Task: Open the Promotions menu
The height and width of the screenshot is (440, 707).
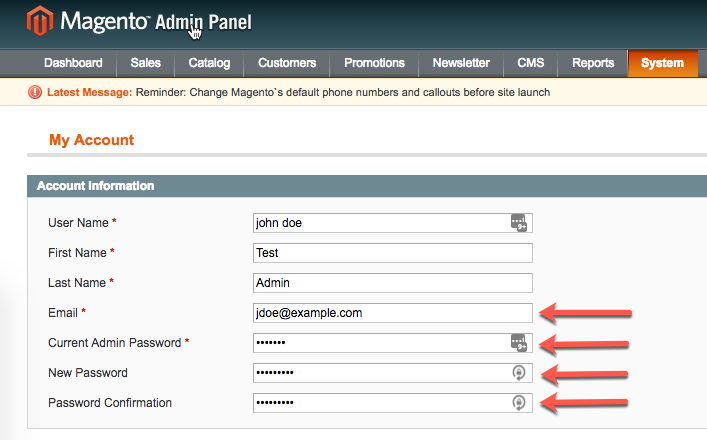Action: click(374, 63)
